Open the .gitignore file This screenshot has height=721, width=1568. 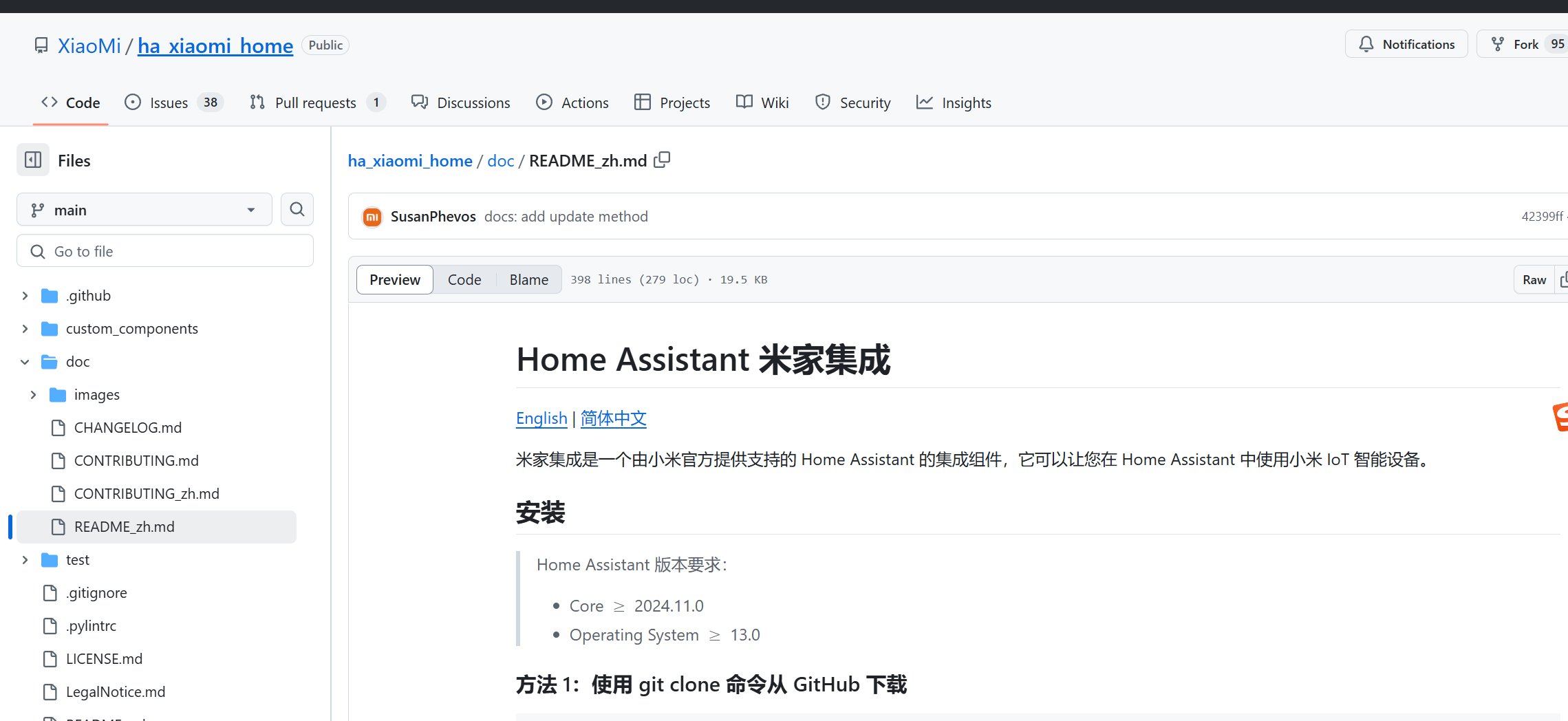point(96,593)
